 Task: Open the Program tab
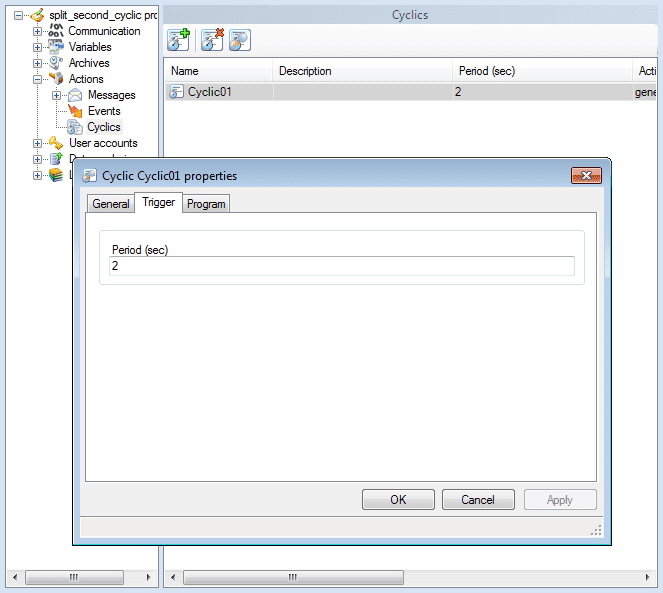coord(206,204)
